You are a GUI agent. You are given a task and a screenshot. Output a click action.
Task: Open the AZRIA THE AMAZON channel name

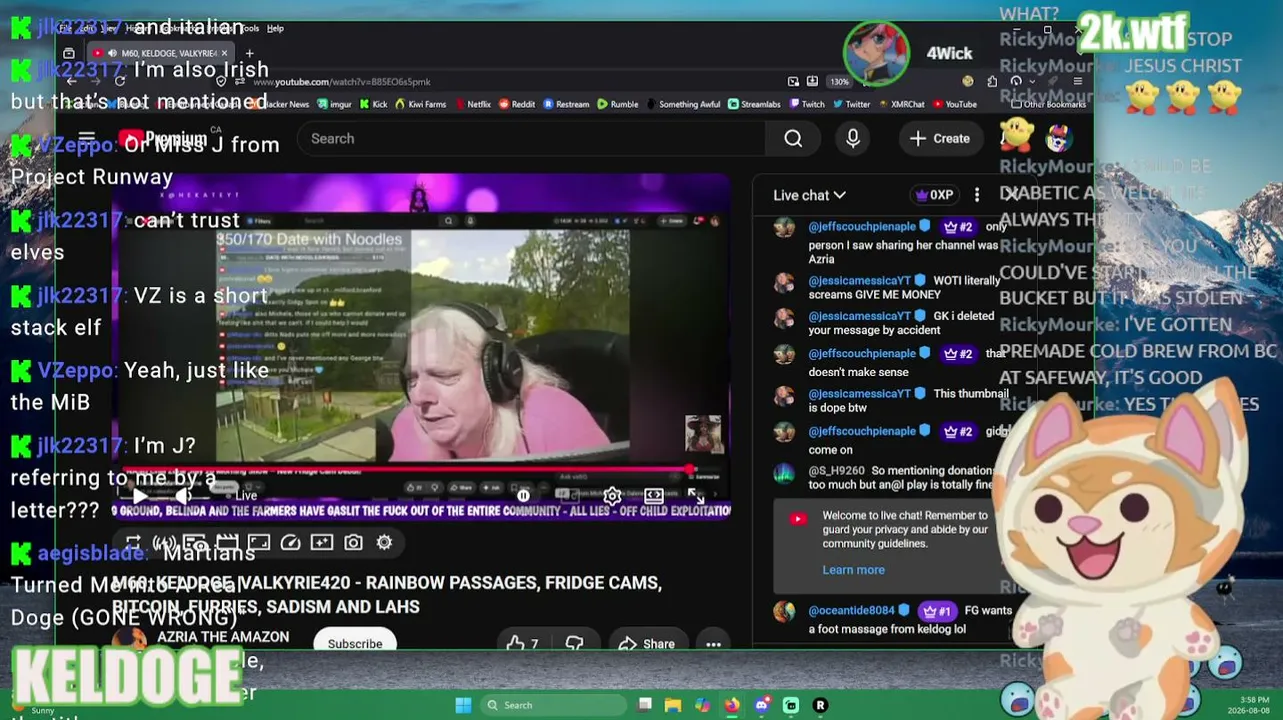[x=223, y=637]
